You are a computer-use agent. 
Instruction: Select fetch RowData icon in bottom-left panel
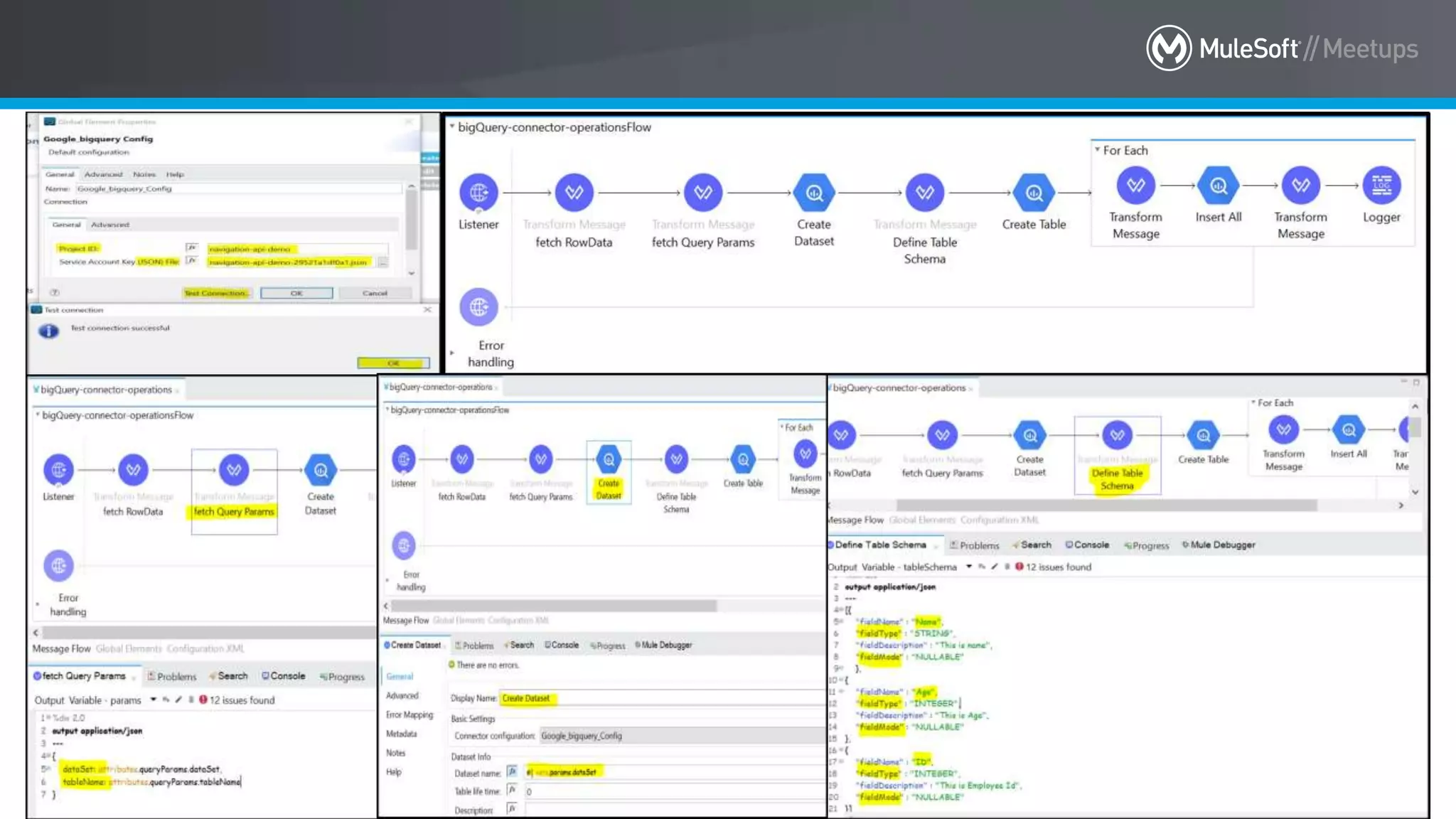pyautogui.click(x=133, y=470)
